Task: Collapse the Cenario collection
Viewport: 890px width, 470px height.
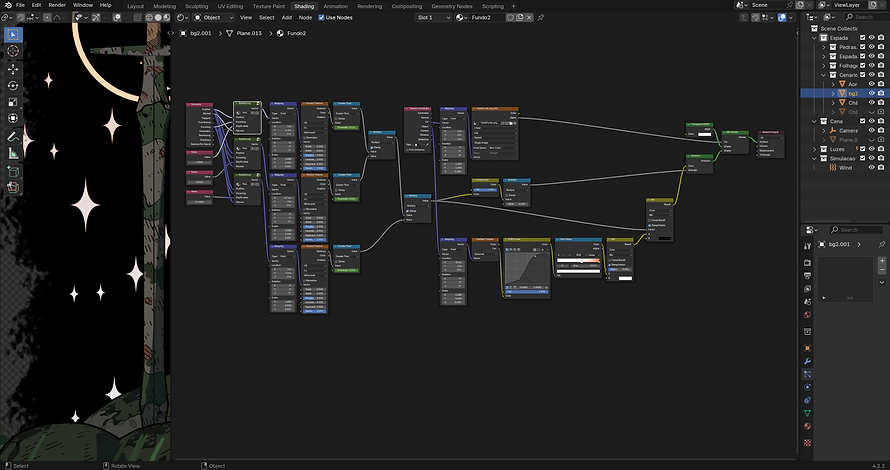Action: [x=824, y=75]
